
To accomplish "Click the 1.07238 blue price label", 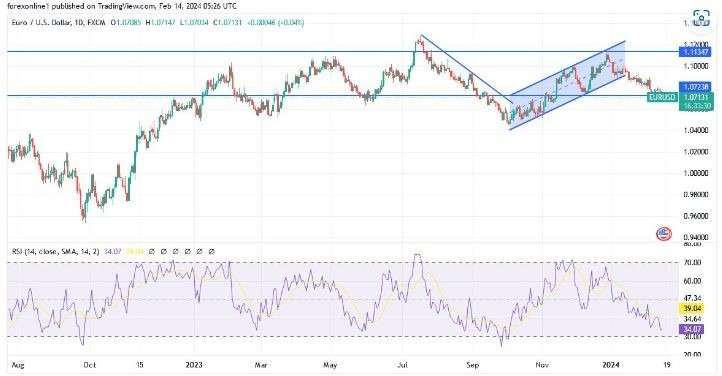I will (696, 87).
